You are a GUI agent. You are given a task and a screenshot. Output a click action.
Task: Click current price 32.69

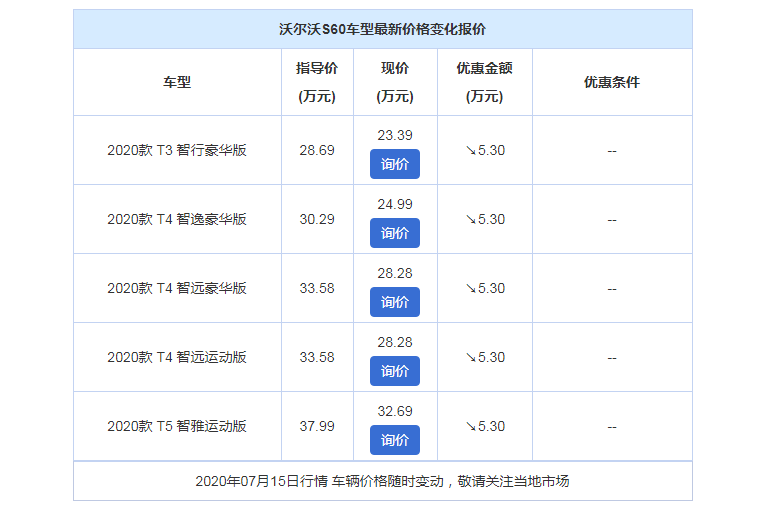(395, 411)
